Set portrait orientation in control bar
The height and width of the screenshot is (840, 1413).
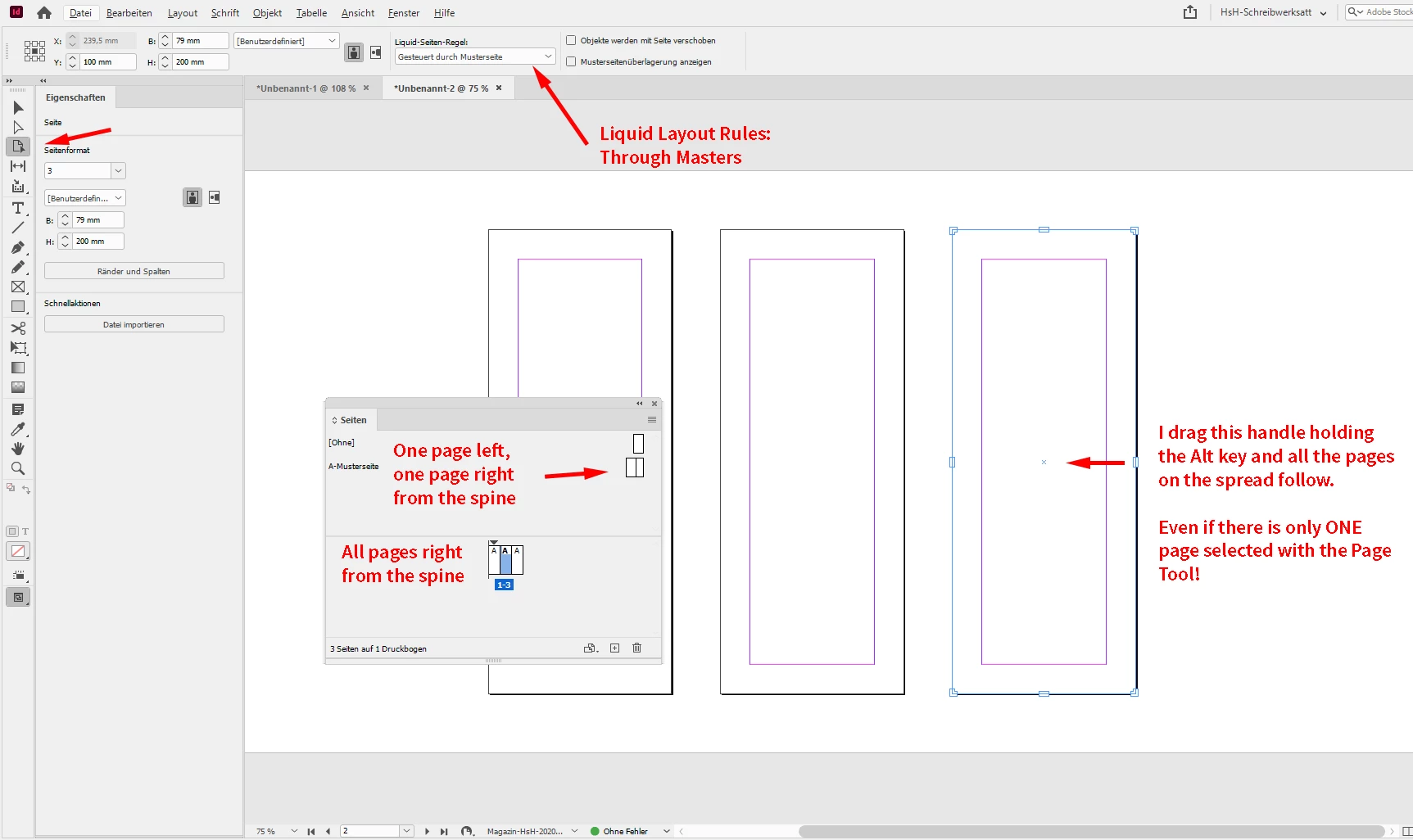(x=354, y=52)
